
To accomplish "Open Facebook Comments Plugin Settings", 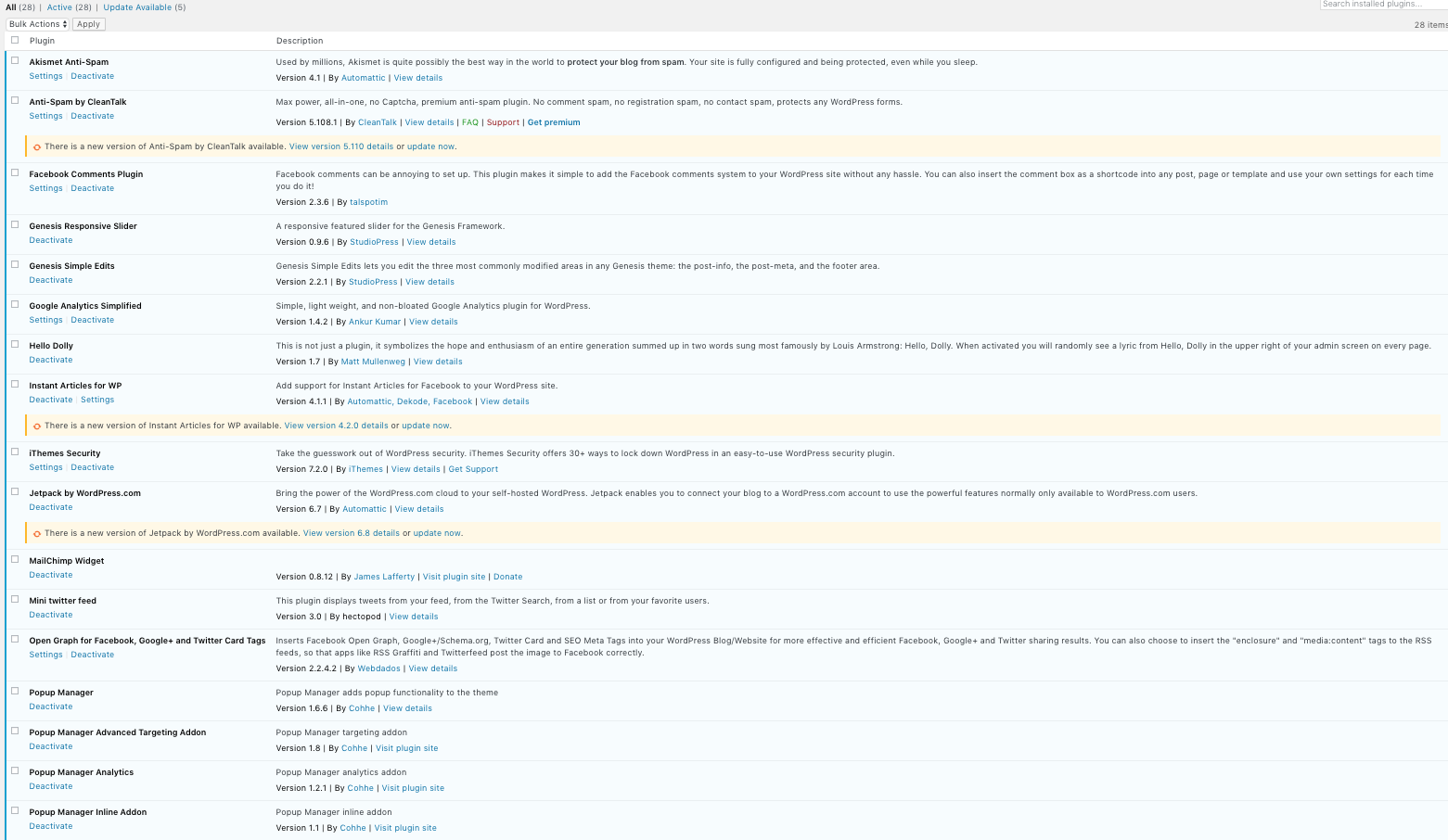I will 45,188.
